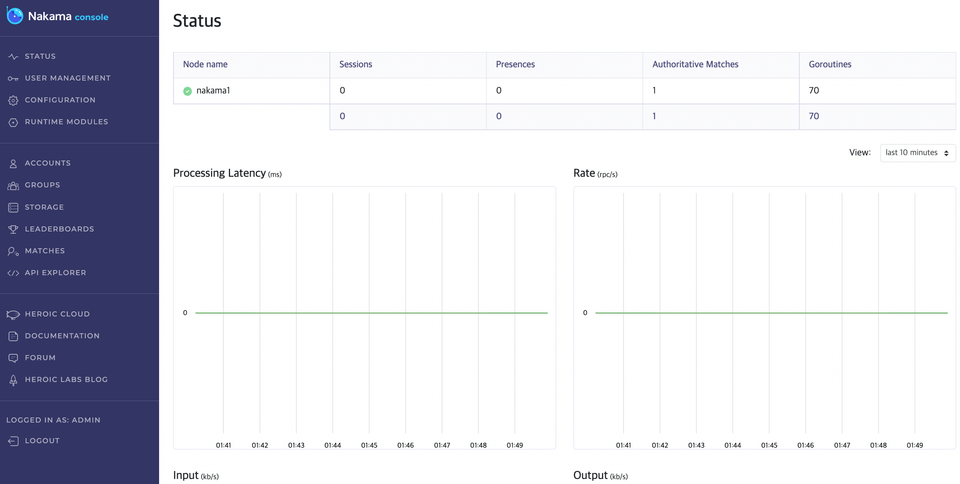960x484 pixels.
Task: Click the Status pulse icon in sidebar
Action: point(13,56)
